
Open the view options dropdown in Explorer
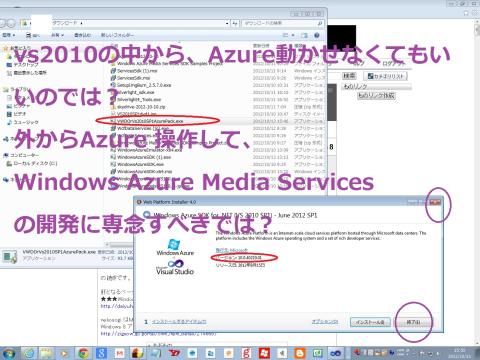(293, 35)
